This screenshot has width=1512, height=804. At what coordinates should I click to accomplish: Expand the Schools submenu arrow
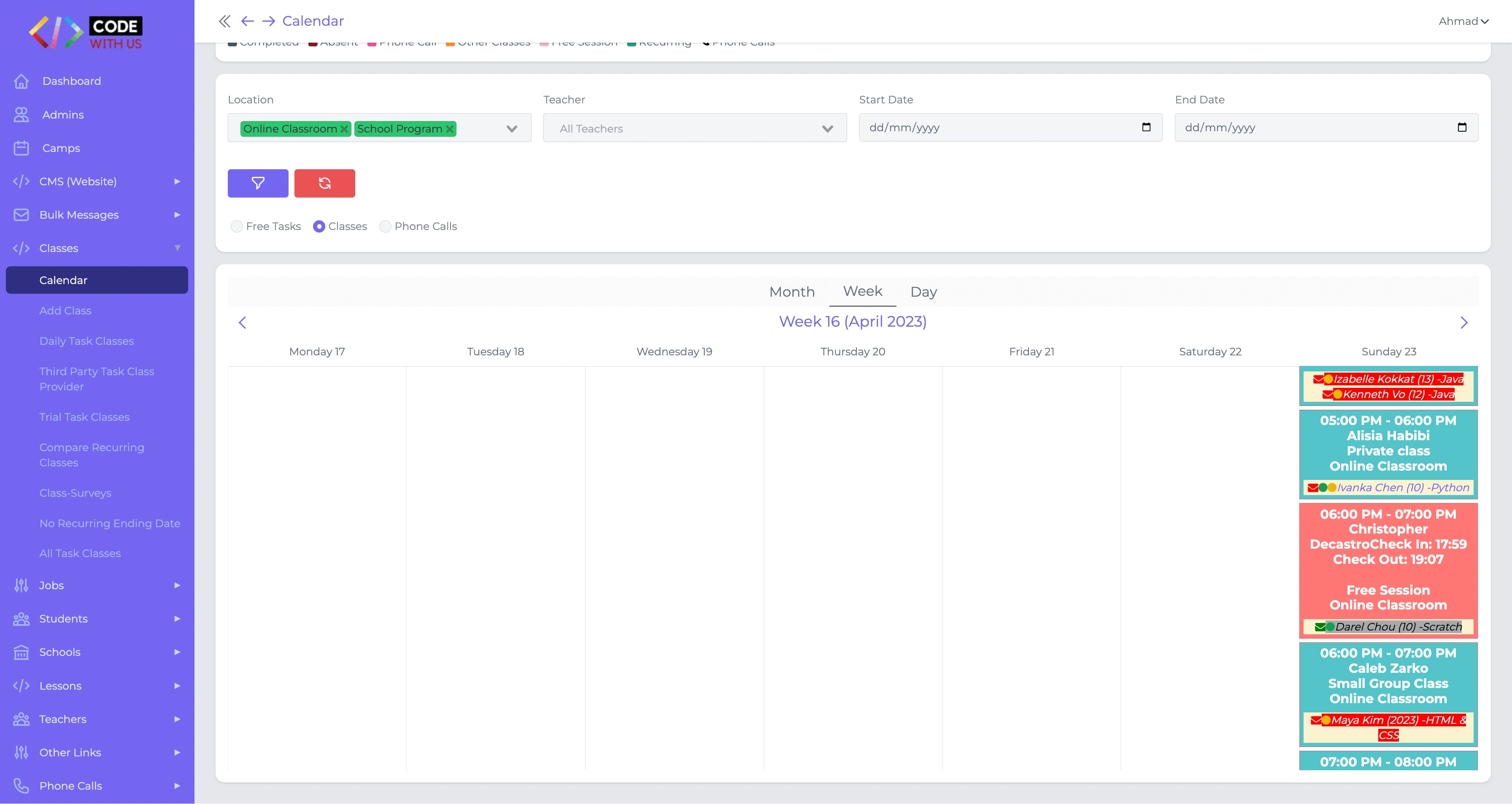(177, 652)
